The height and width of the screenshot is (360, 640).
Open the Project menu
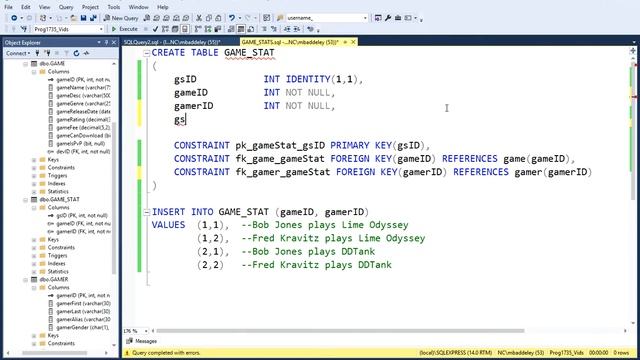[90, 7]
